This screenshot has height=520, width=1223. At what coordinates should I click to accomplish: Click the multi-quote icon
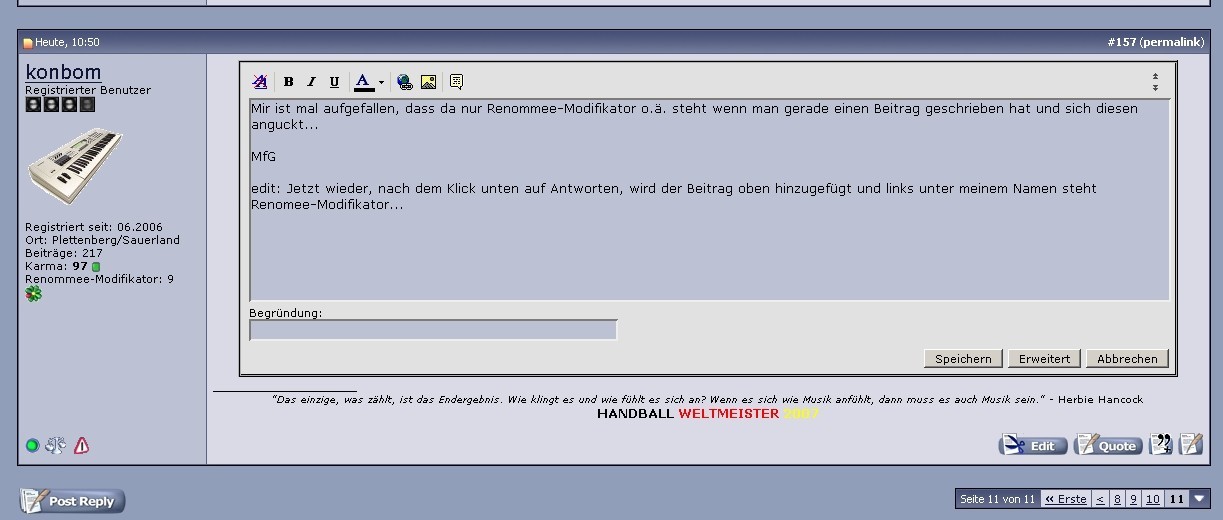pyautogui.click(x=1161, y=444)
